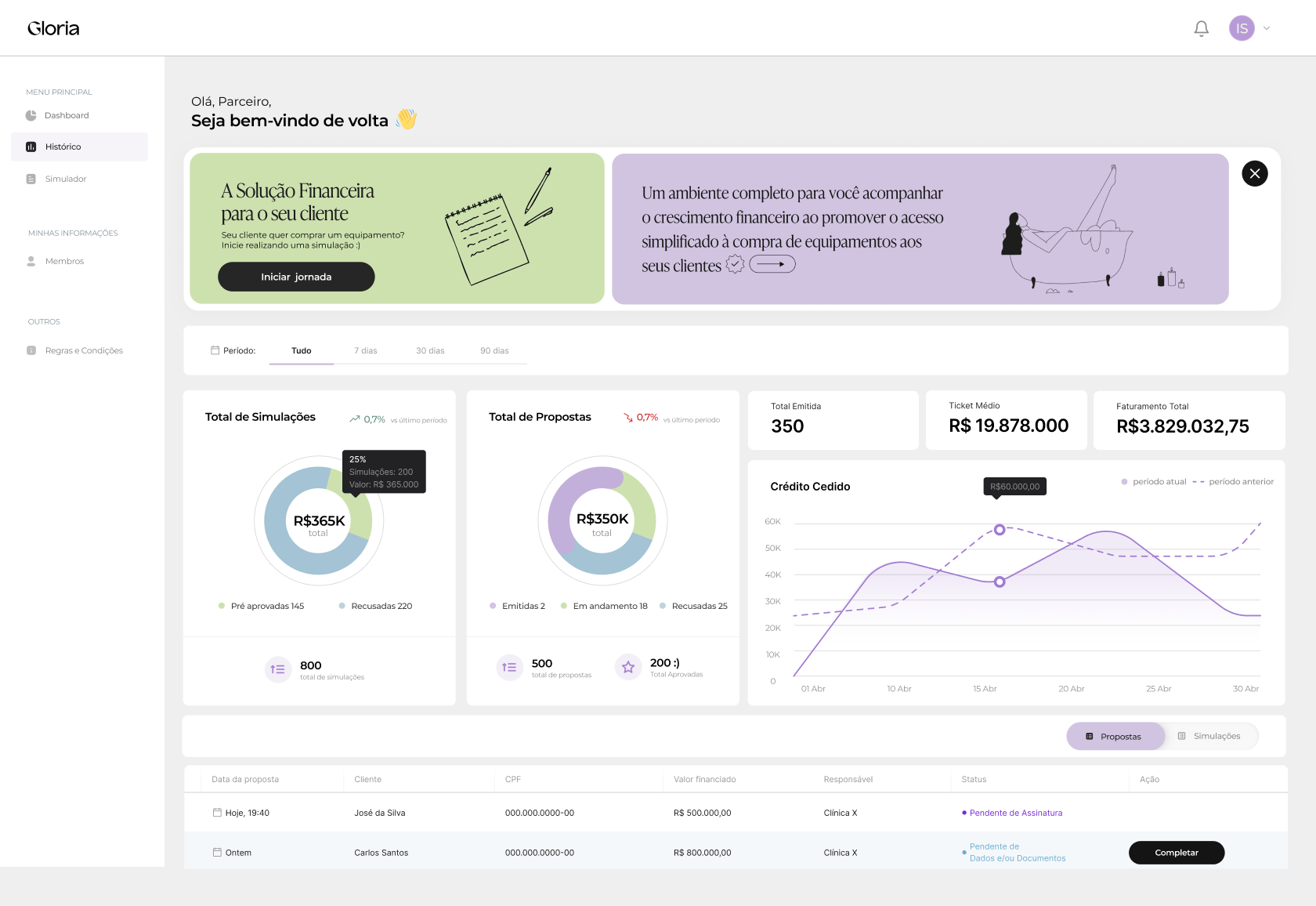Select the 7 dias period tab

366,350
